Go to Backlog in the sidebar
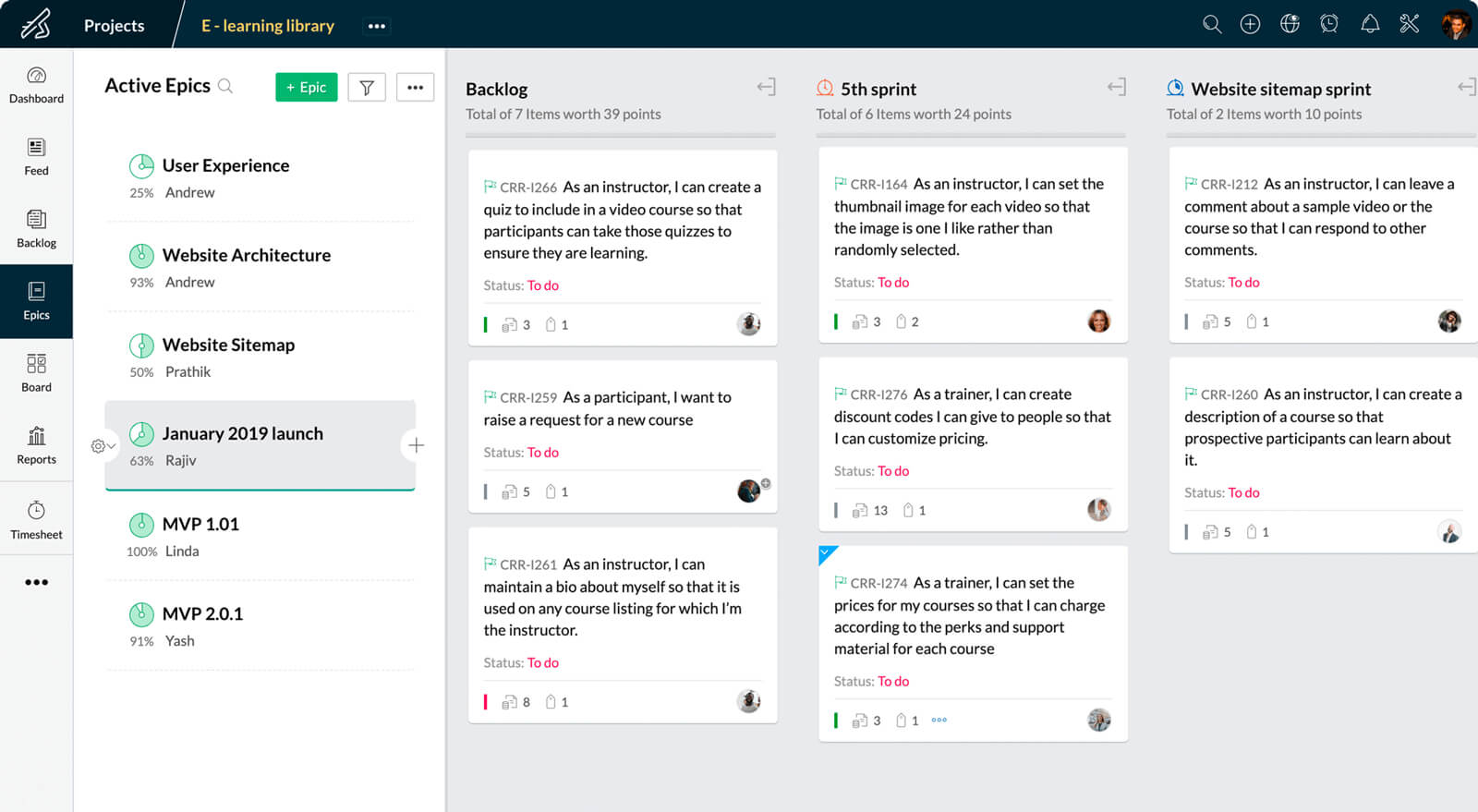 pos(36,229)
